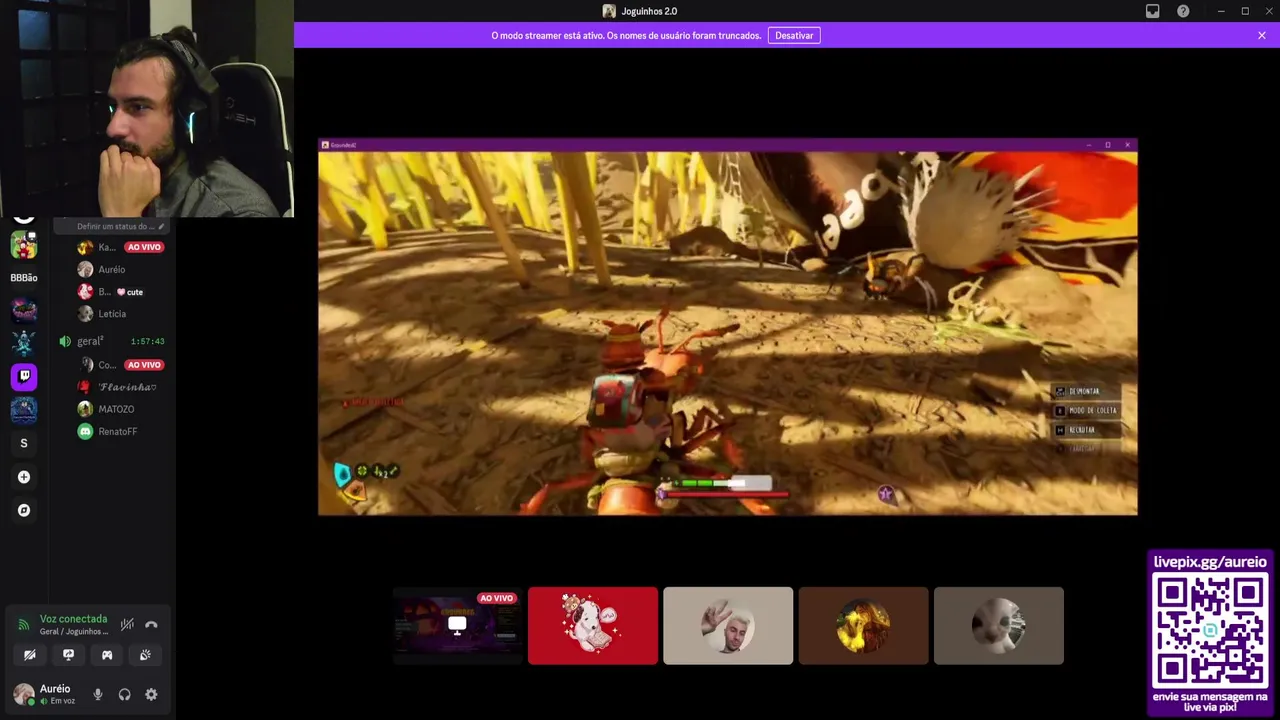The width and height of the screenshot is (1280, 720).
Task: Select user Ka... with AO VIVO badge
Action: (120, 247)
